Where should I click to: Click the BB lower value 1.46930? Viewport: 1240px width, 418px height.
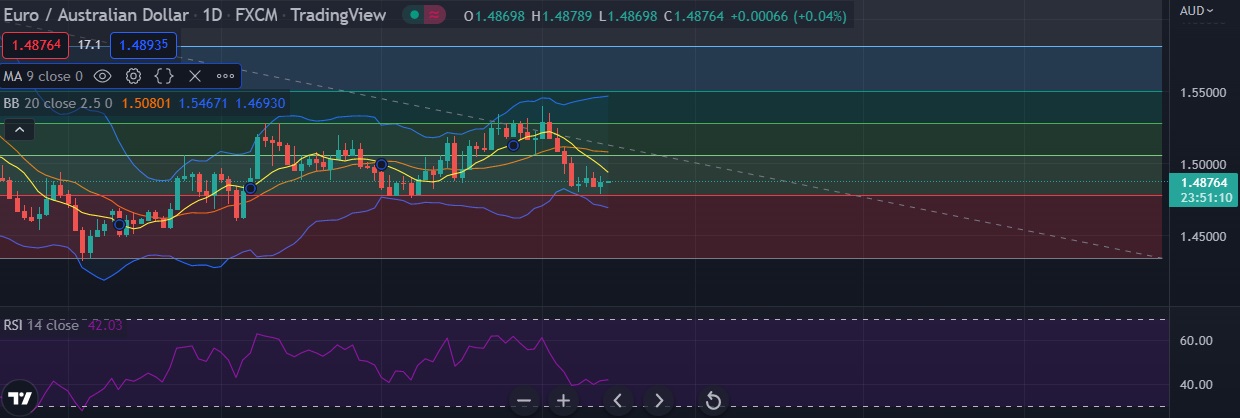pyautogui.click(x=260, y=102)
